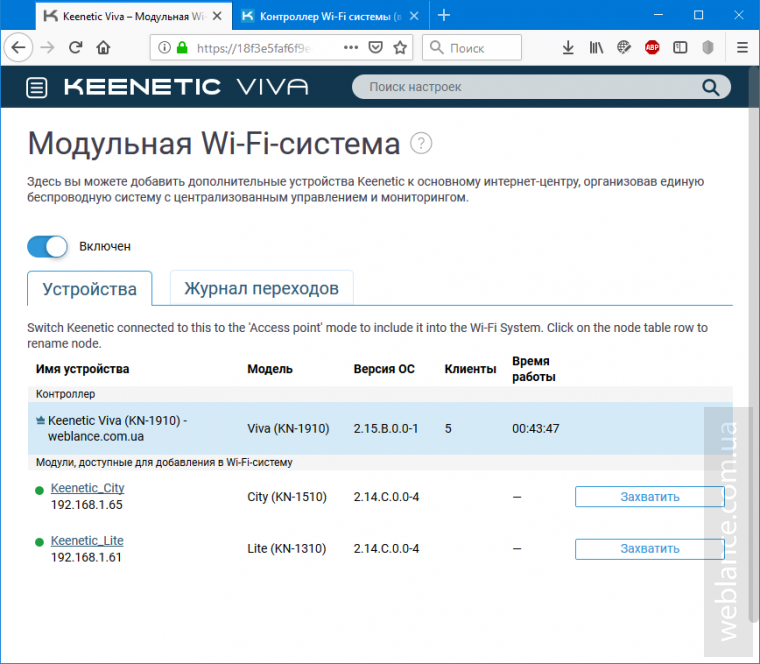Click the Клиенты column header
Viewport: 760px width, 664px height.
pos(470,369)
